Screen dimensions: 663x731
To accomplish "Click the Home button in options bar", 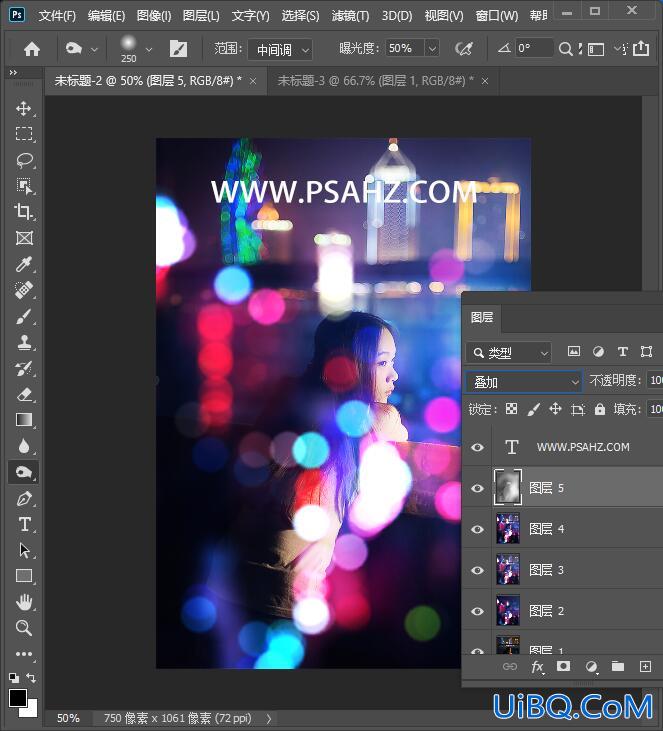I will coord(32,49).
